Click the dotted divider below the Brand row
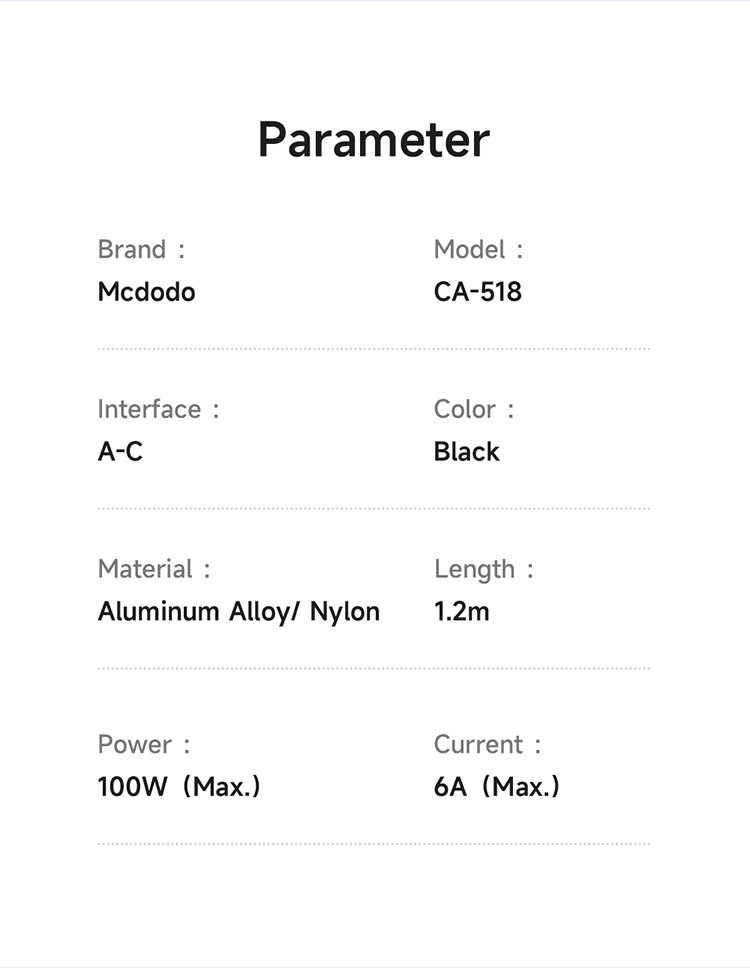This screenshot has height=968, width=750. (374, 349)
